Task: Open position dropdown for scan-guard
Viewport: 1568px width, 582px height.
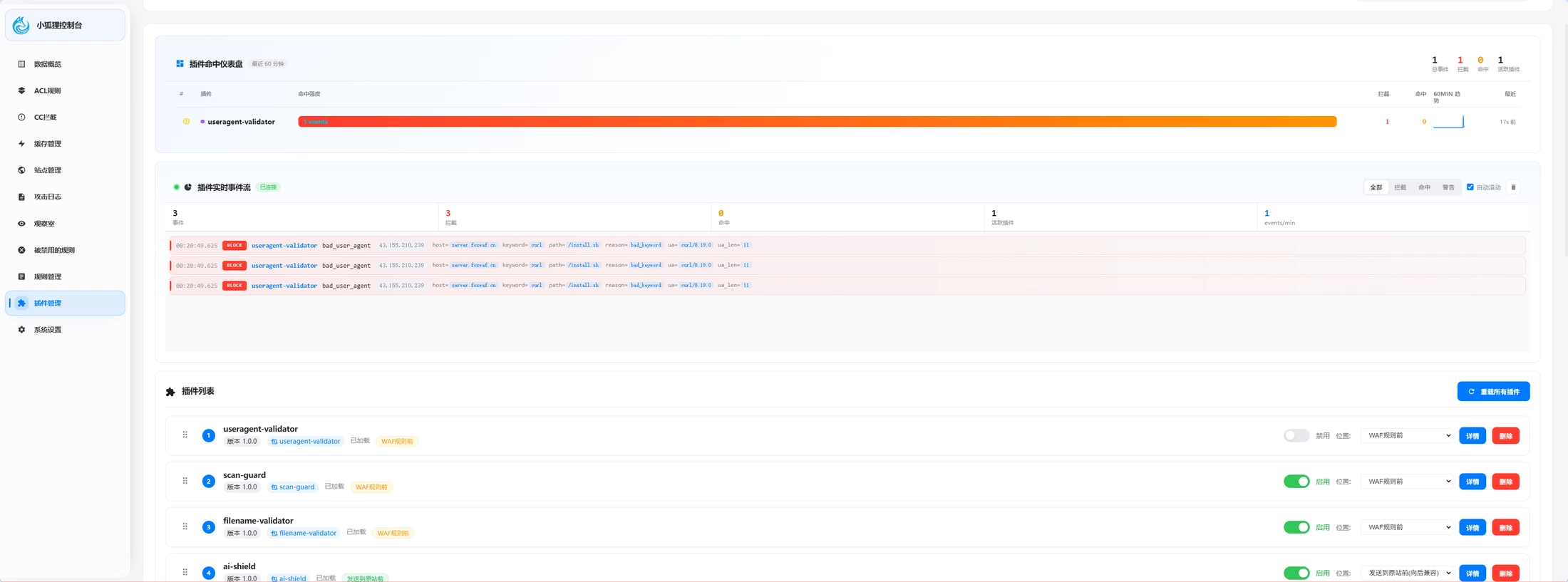Action: 1407,482
